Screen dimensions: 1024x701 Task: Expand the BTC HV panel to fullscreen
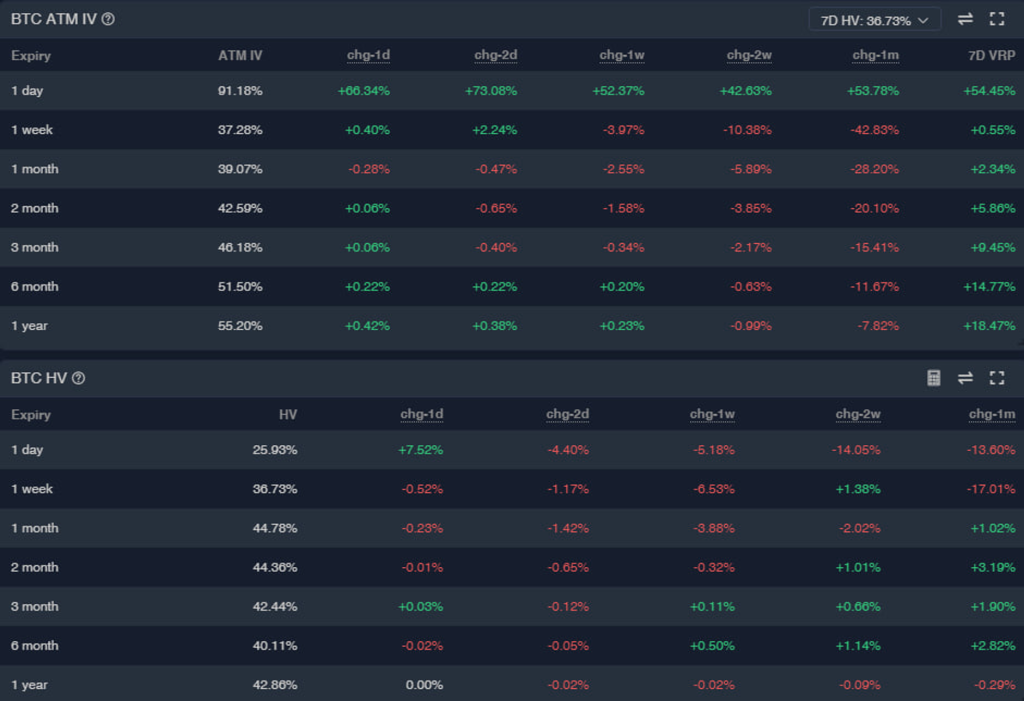pyautogui.click(x=996, y=378)
